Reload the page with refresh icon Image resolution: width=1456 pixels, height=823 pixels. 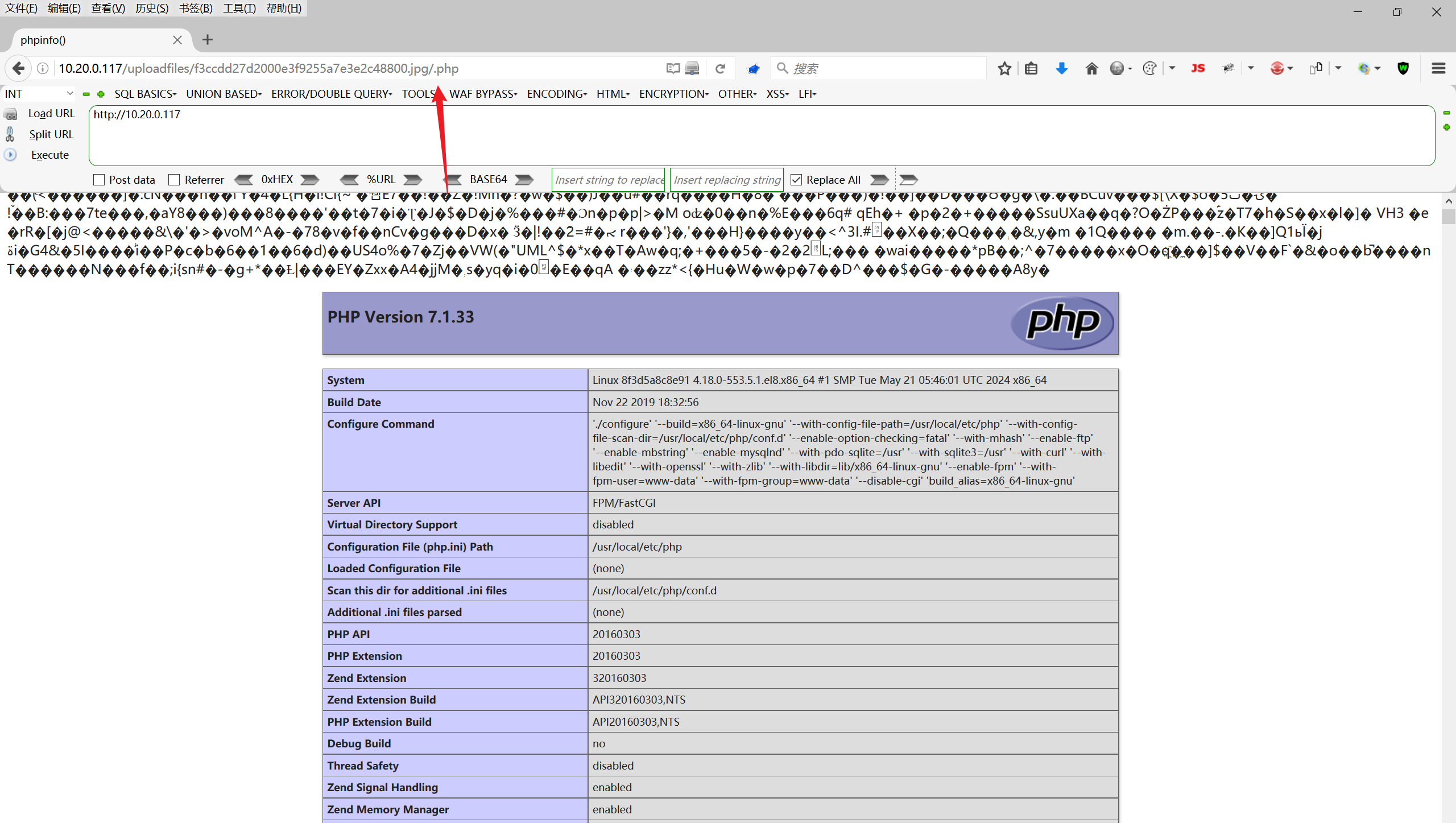pyautogui.click(x=720, y=69)
